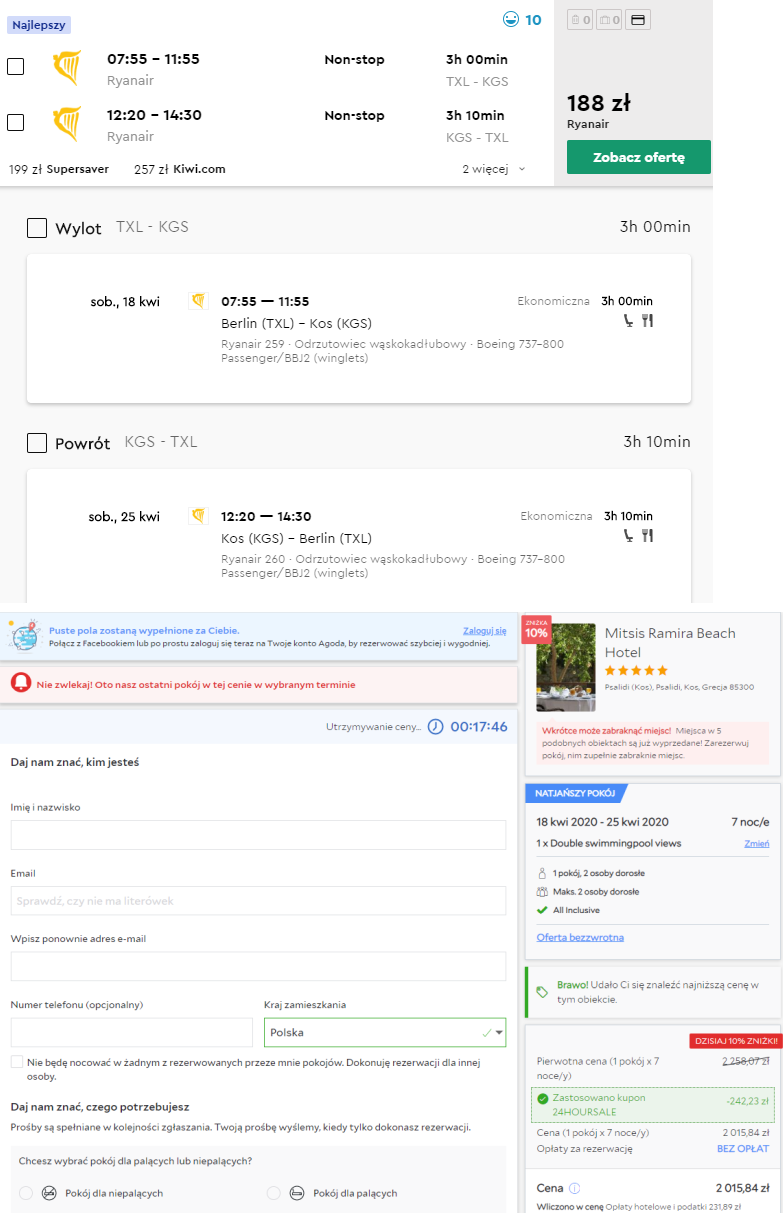
Task: Click the 'DZISIAJ 10% ZNIŻKI!' red badge
Action: click(734, 1041)
